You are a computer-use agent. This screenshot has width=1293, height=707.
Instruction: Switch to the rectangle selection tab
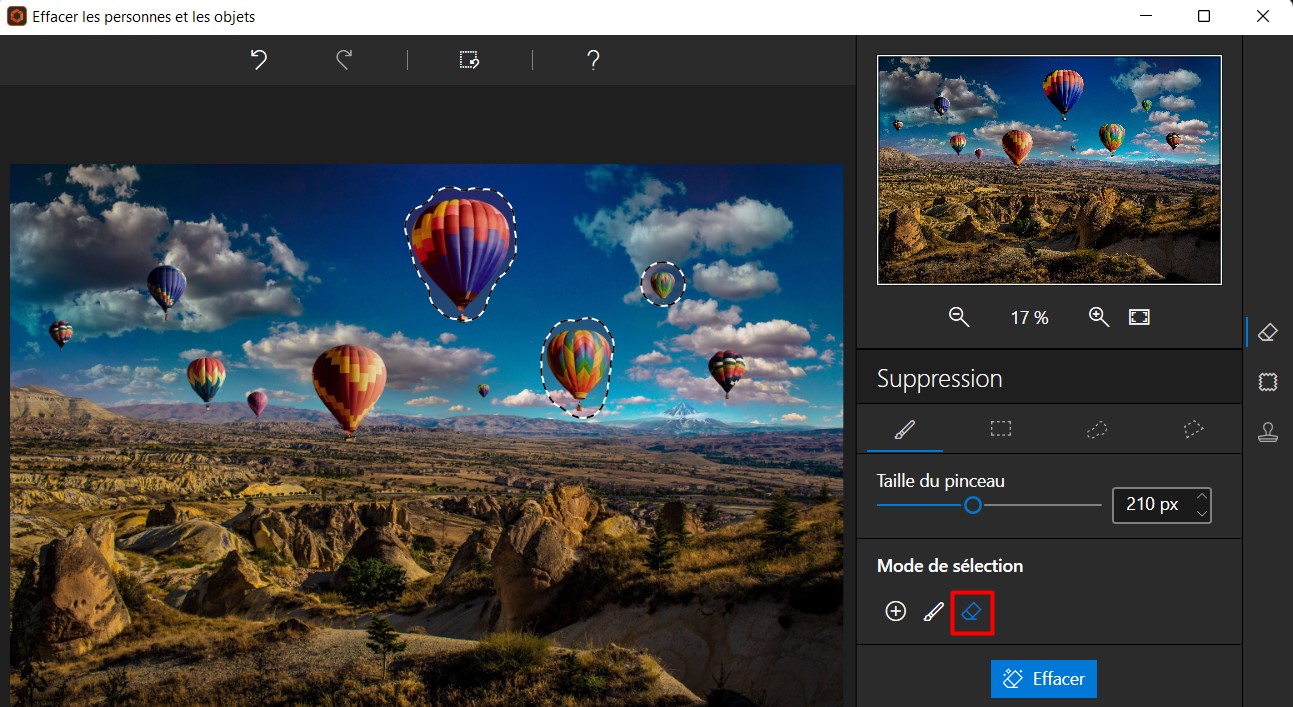(1001, 429)
